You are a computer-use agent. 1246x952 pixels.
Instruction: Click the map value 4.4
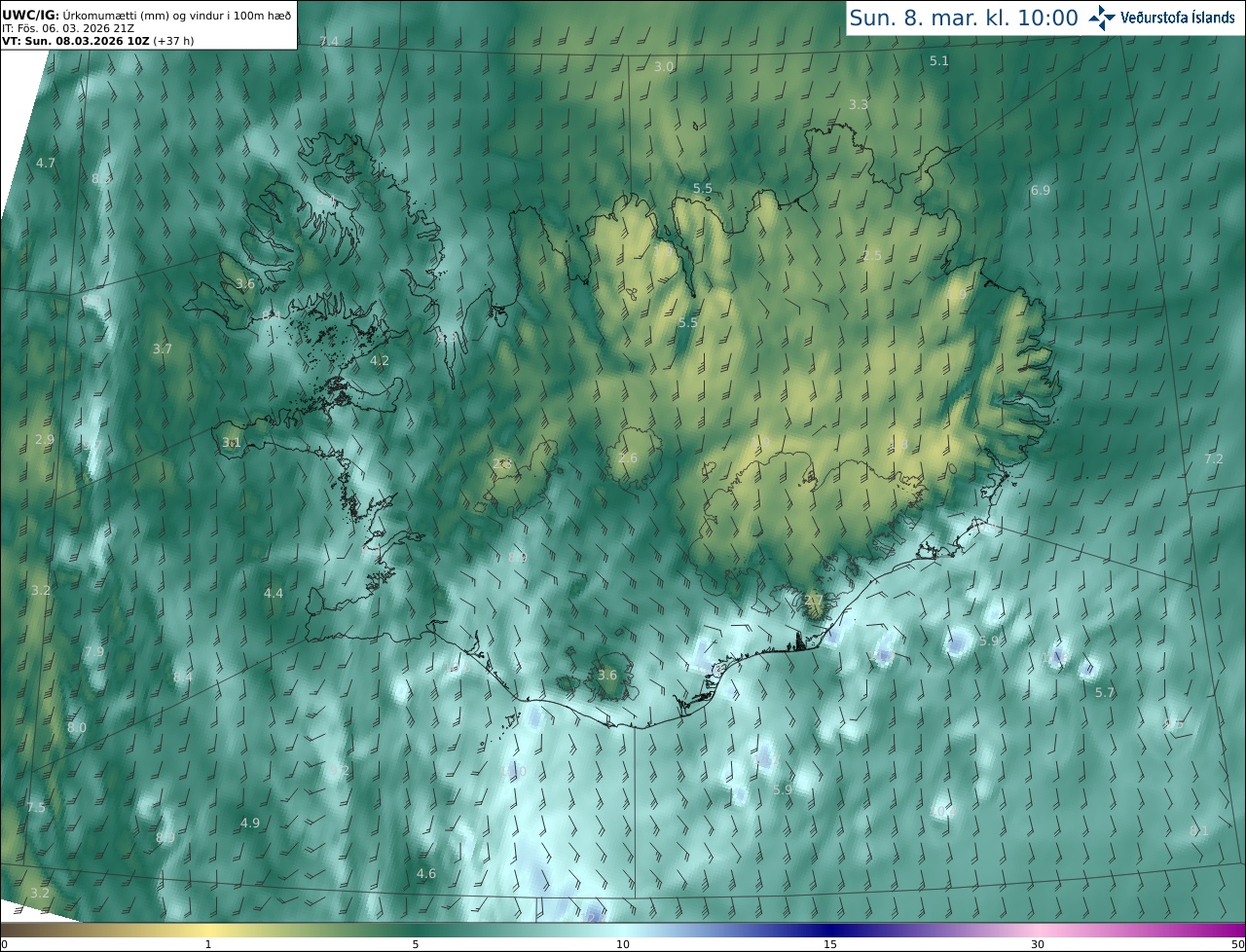click(274, 593)
